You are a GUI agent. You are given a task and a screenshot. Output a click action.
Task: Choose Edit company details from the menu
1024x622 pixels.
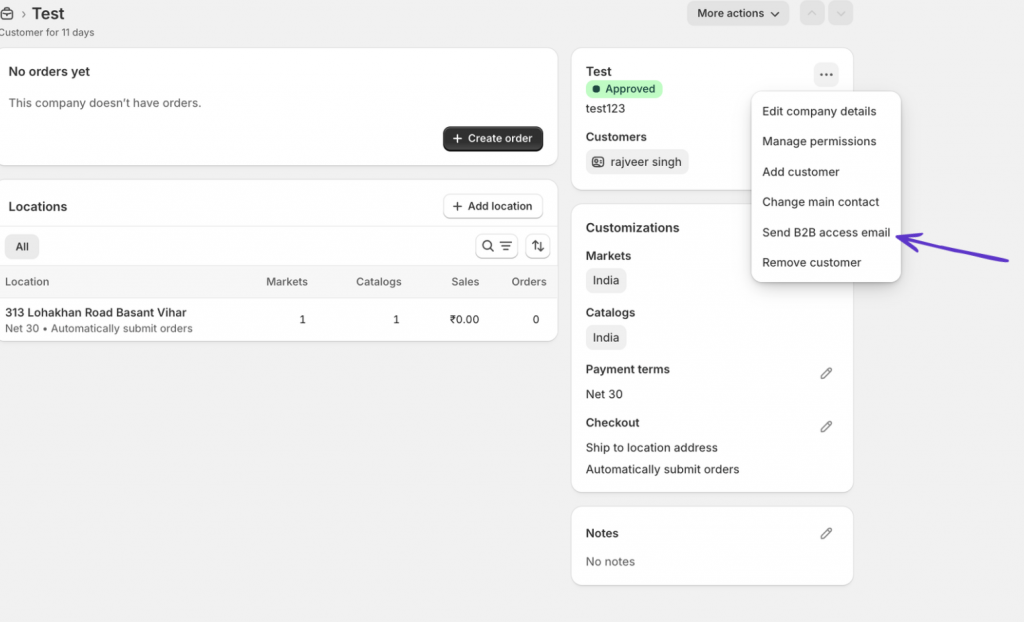click(x=819, y=111)
